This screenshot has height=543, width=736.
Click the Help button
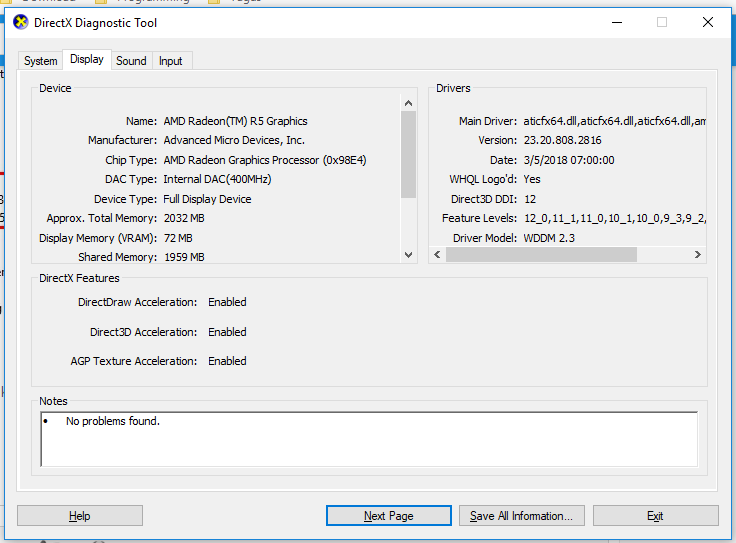[80, 516]
